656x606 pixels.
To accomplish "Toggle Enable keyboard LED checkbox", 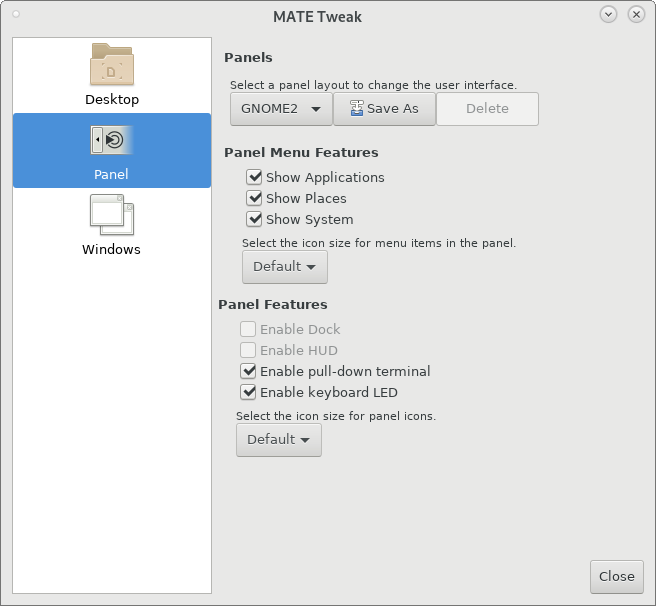I will pos(248,392).
